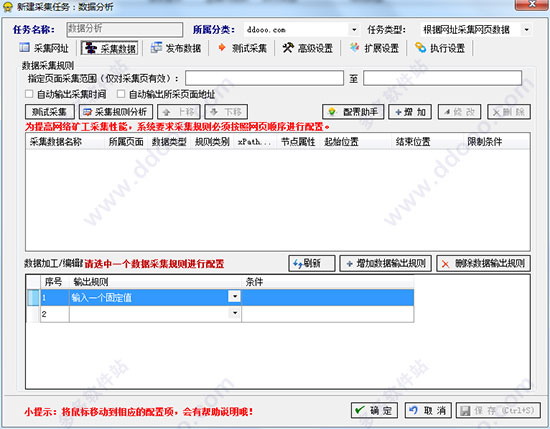Enable 自动输出所采页面地址 checkbox
The height and width of the screenshot is (429, 550).
pyautogui.click(x=121, y=94)
